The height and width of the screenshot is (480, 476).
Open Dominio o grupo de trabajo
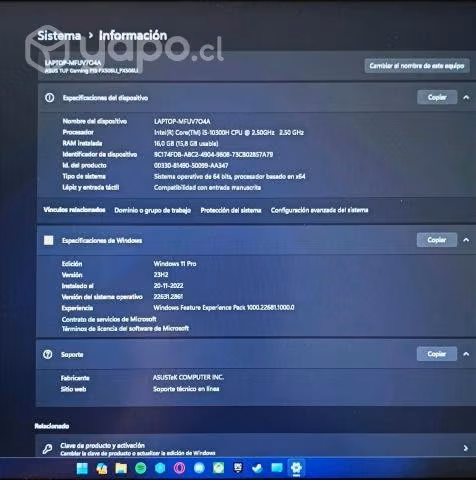(153, 210)
